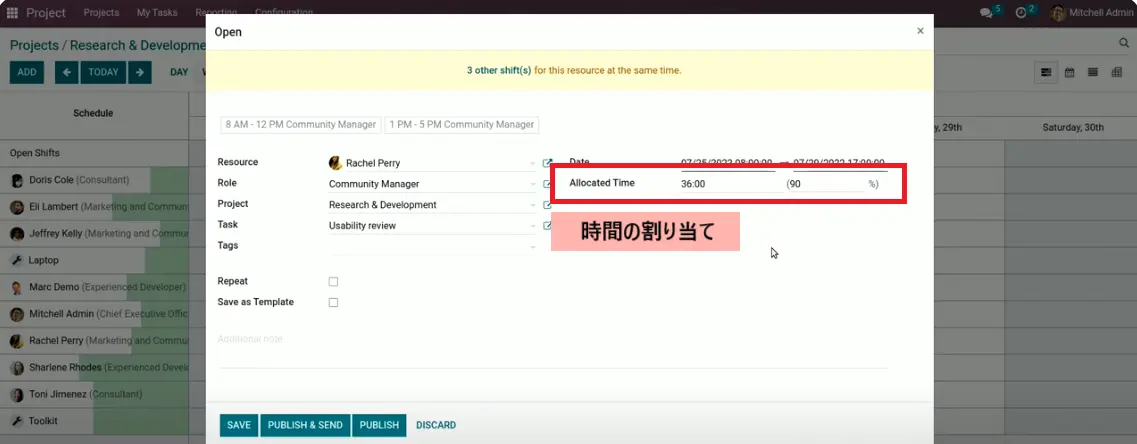The height and width of the screenshot is (444, 1137).
Task: Expand the Project dropdown arrow
Action: [533, 205]
